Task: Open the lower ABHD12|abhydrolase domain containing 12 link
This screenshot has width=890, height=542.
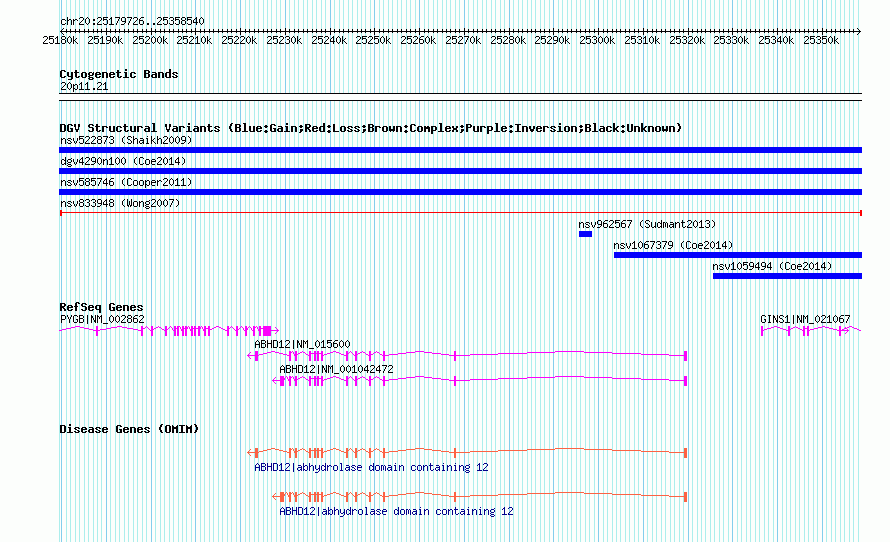Action: pos(396,511)
